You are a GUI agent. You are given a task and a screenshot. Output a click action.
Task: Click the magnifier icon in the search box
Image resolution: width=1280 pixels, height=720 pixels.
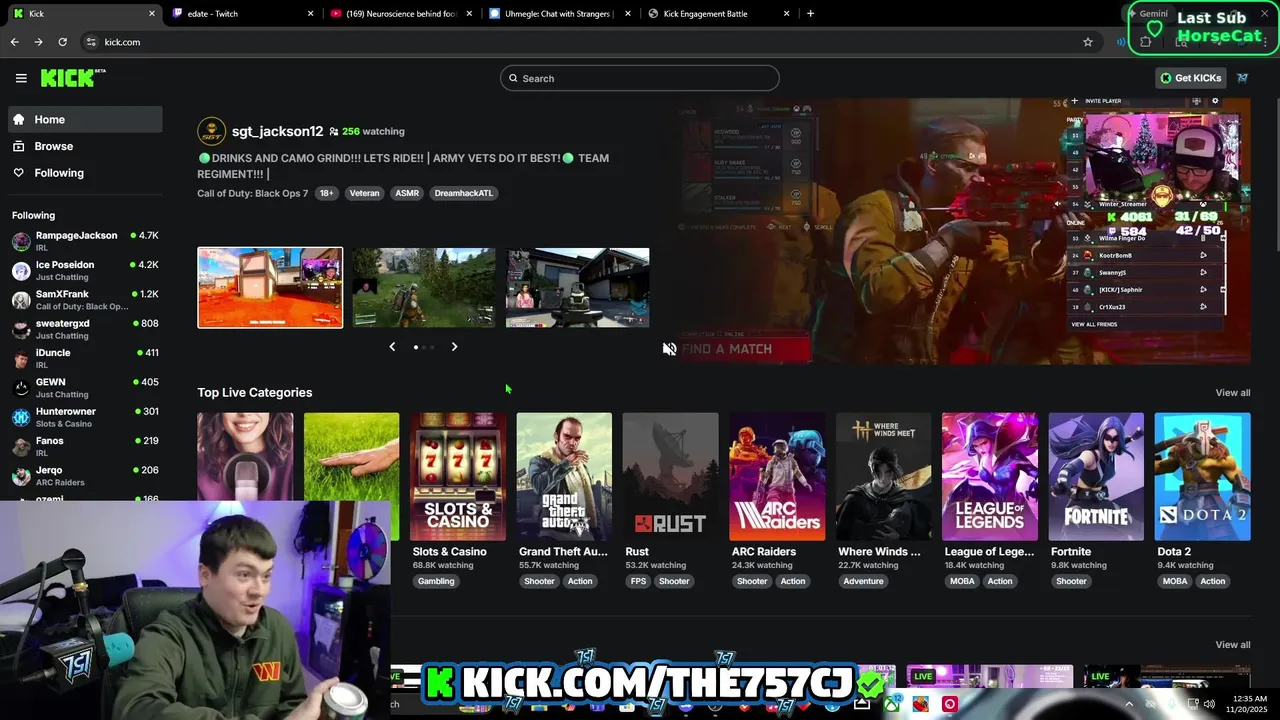514,78
